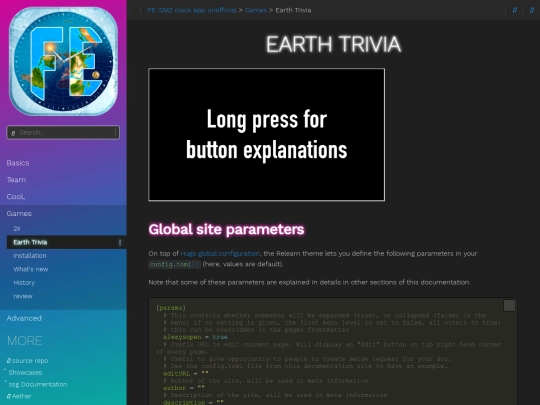Clear the search field with its right-edge icon
The image size is (540, 405).
[x=115, y=133]
